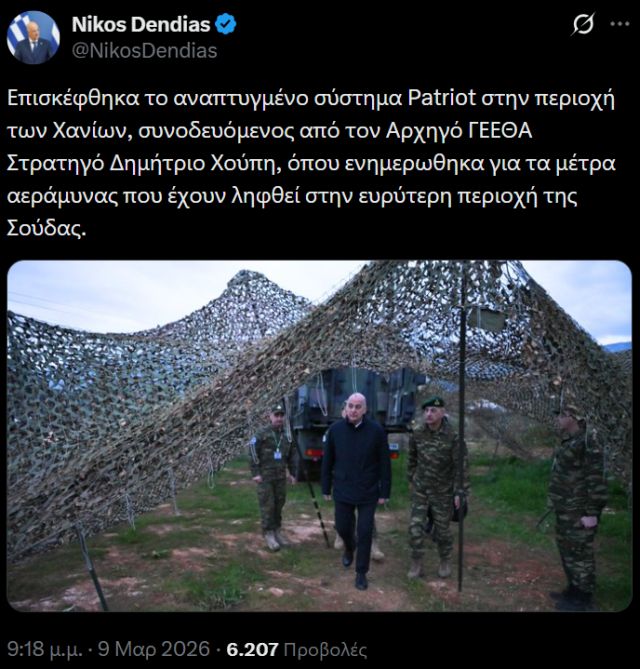The image size is (640, 669).
Task: Click the name Δημήτριο Χούπη in the text
Action: pos(194,164)
